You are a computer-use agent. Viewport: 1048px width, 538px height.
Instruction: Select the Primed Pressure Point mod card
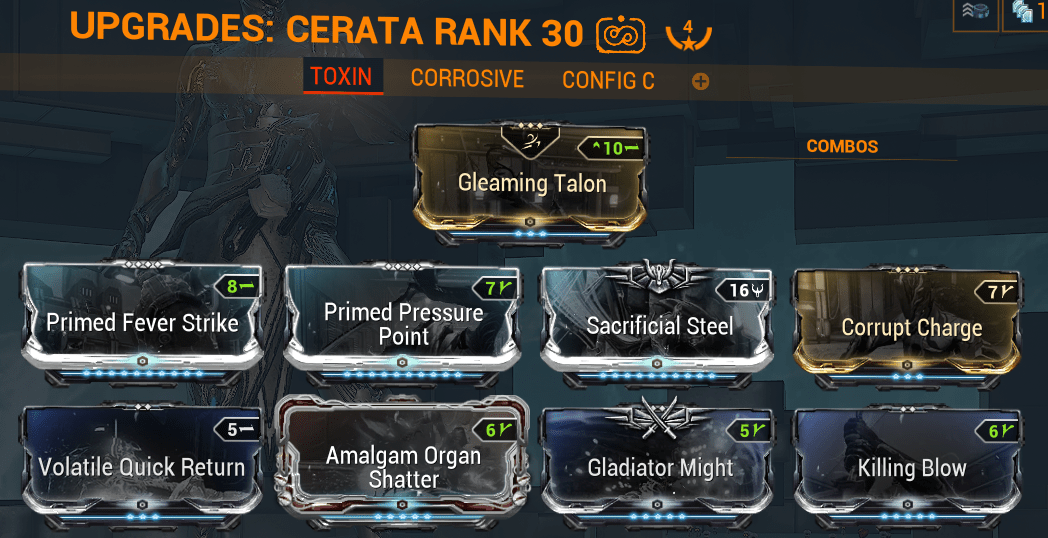(x=403, y=323)
